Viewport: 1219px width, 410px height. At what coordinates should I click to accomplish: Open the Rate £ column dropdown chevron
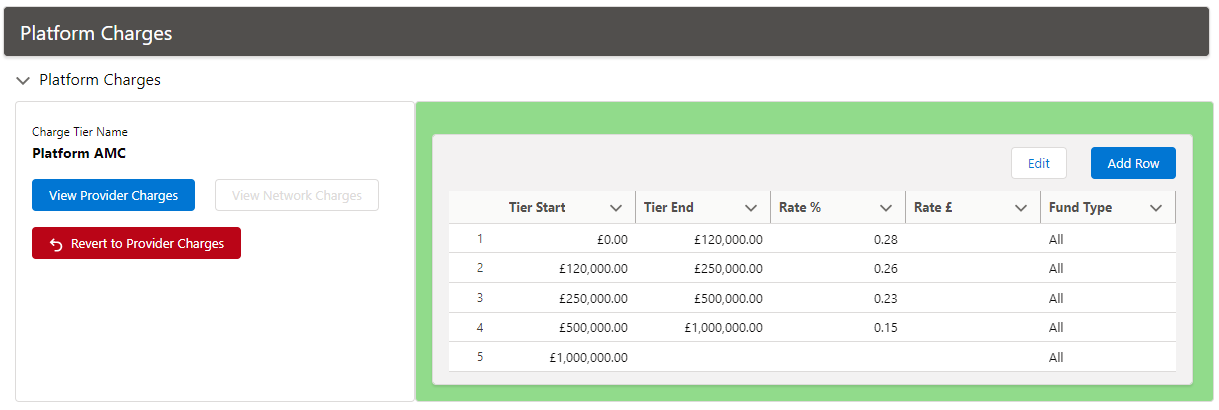tap(1021, 208)
